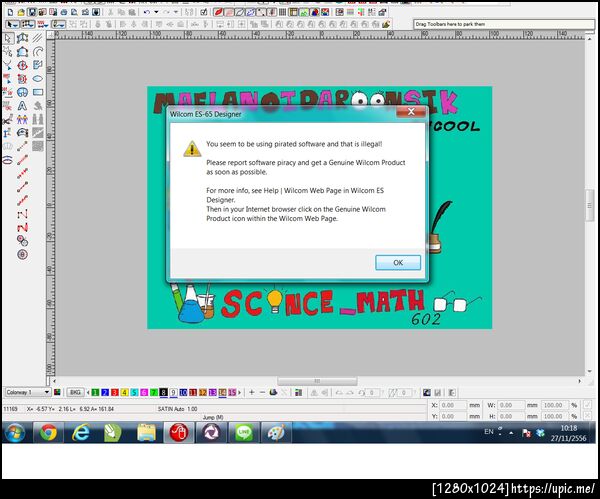Select green color swatch 1
This screenshot has width=600, height=499.
[96, 392]
